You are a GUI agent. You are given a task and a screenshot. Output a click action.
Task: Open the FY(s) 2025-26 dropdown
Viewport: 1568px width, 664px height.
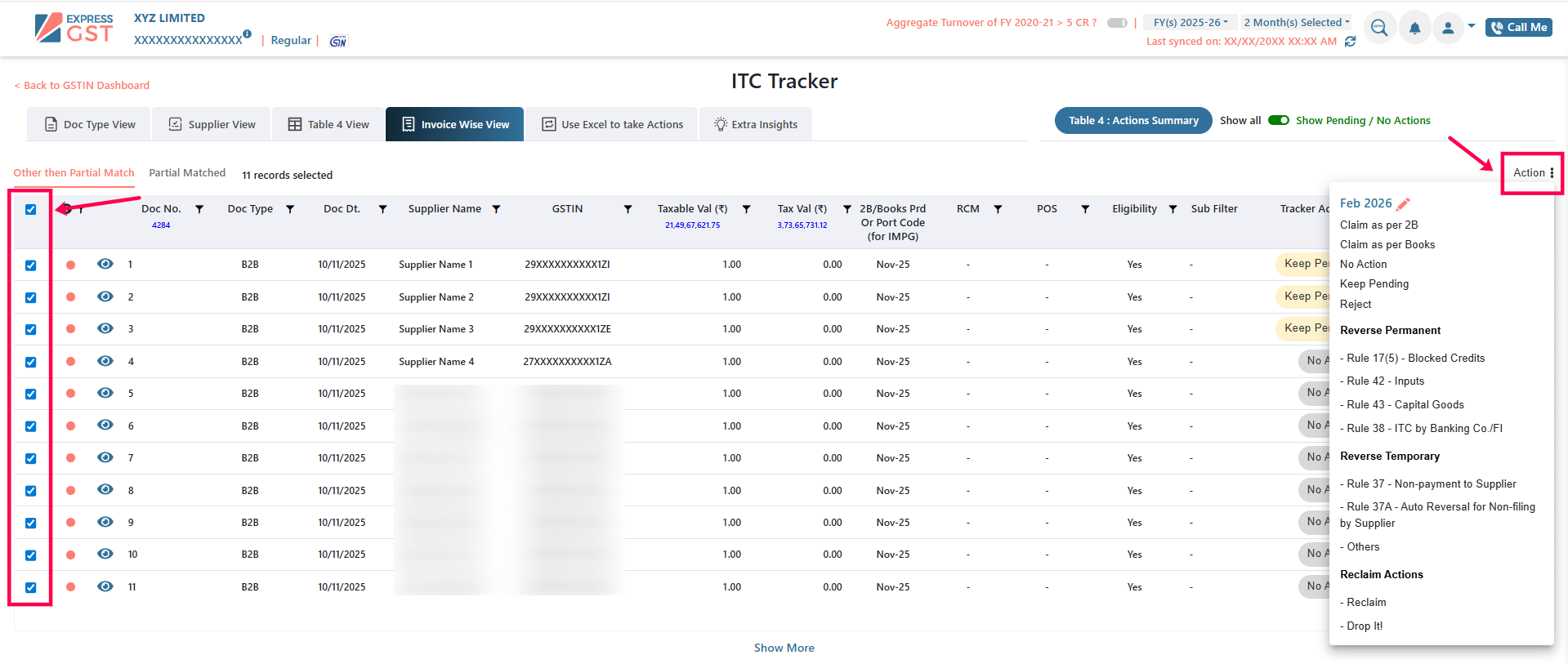1190,23
